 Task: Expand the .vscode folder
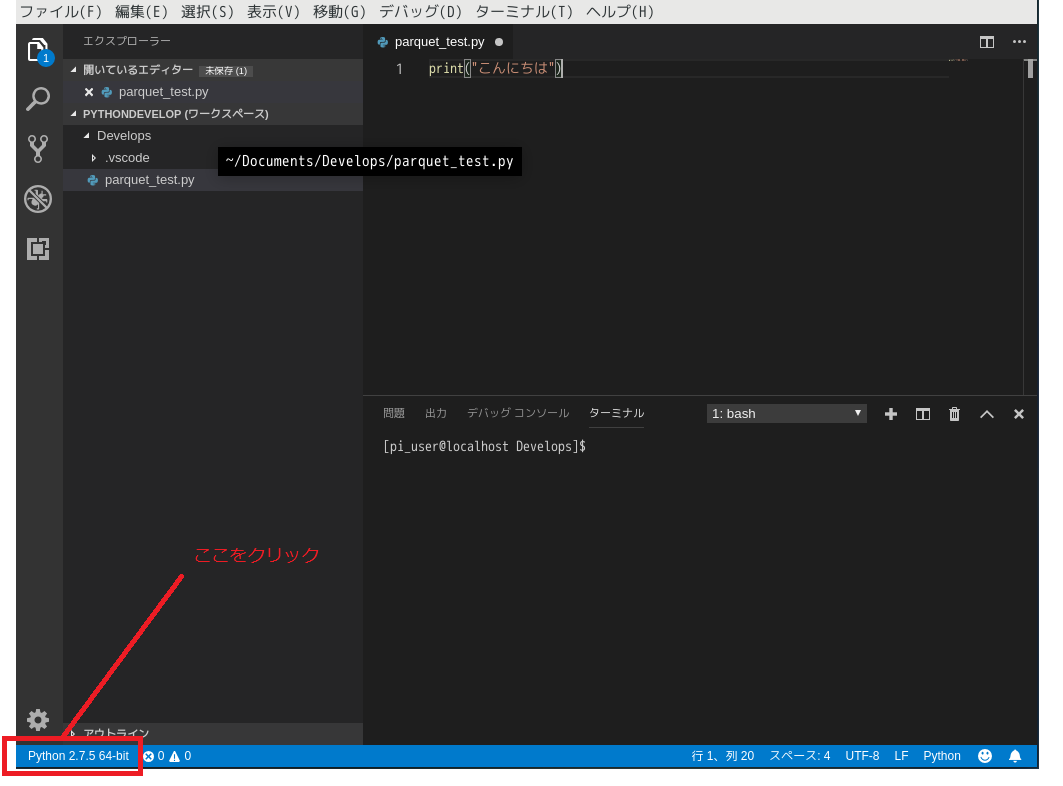click(x=94, y=158)
